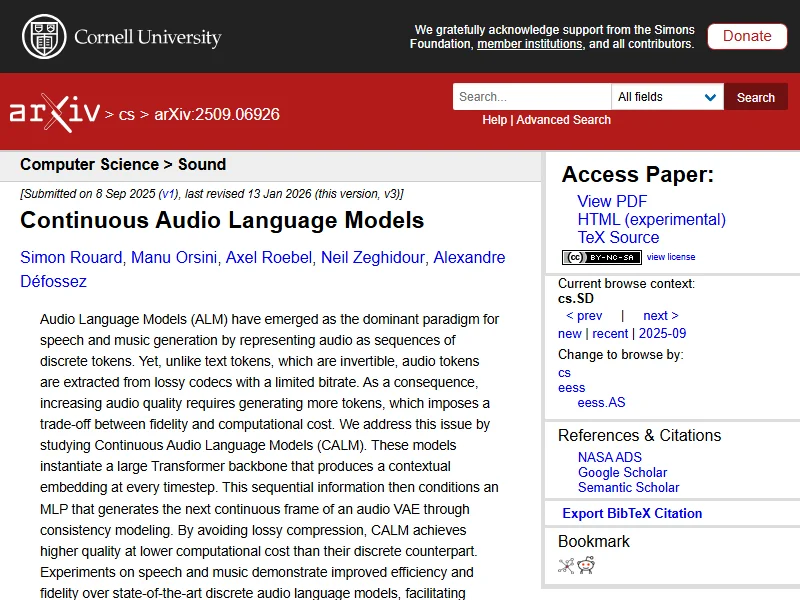Open Google Scholar citations link
800x600 pixels.
[x=622, y=473]
